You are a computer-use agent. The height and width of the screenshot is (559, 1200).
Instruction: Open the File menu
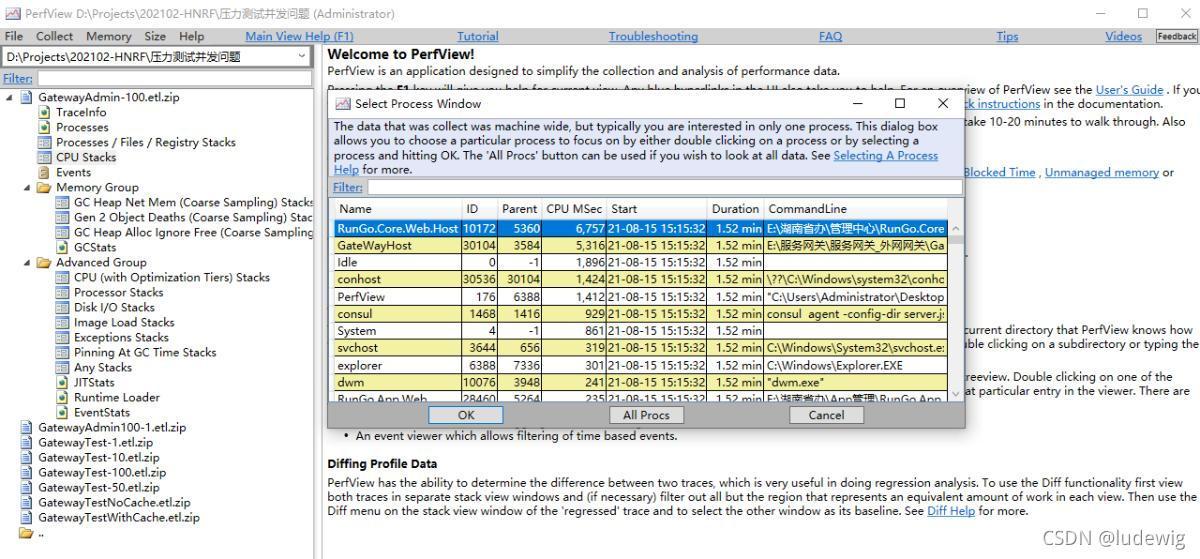click(14, 36)
